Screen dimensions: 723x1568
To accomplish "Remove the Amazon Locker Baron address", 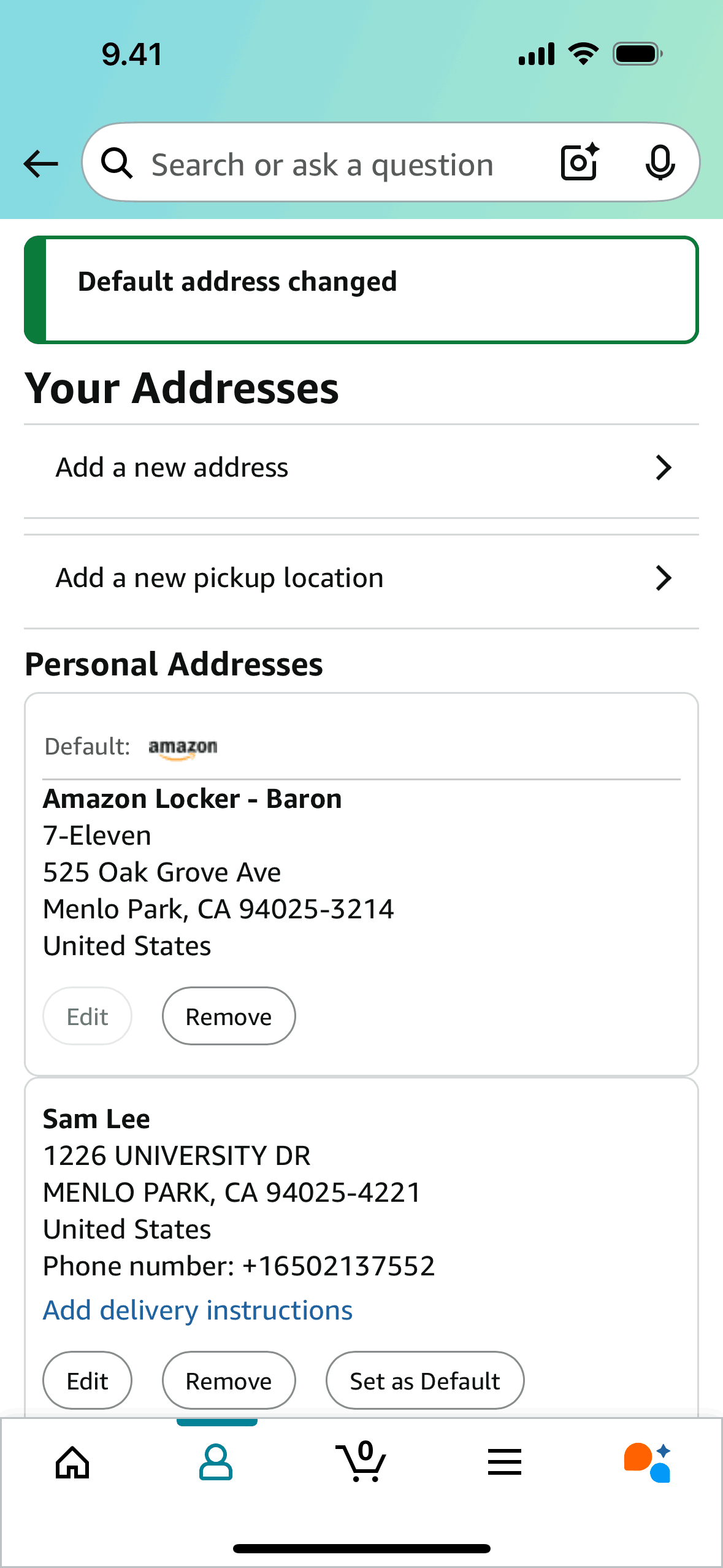I will 228,1017.
